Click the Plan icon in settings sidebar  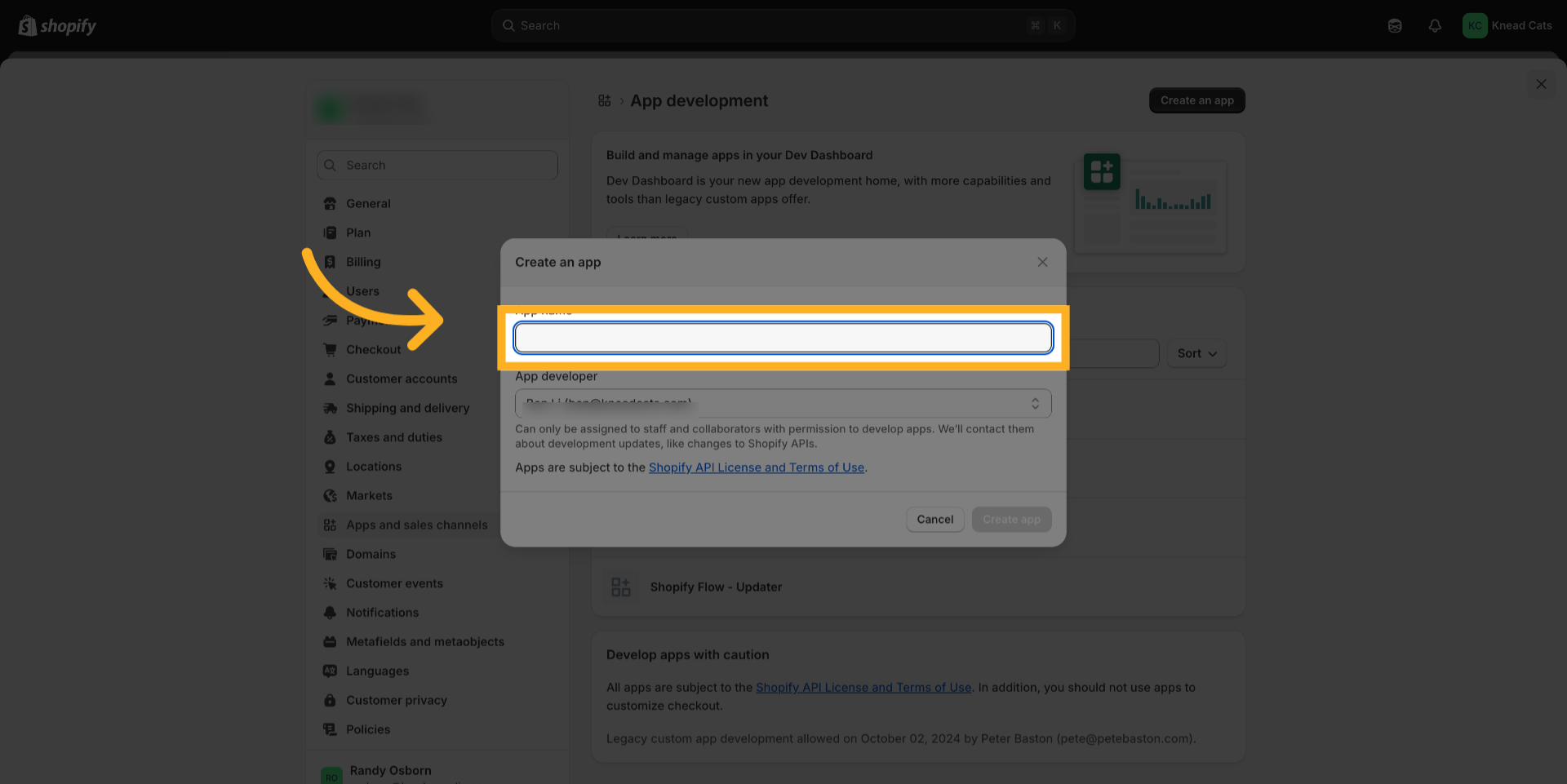330,233
